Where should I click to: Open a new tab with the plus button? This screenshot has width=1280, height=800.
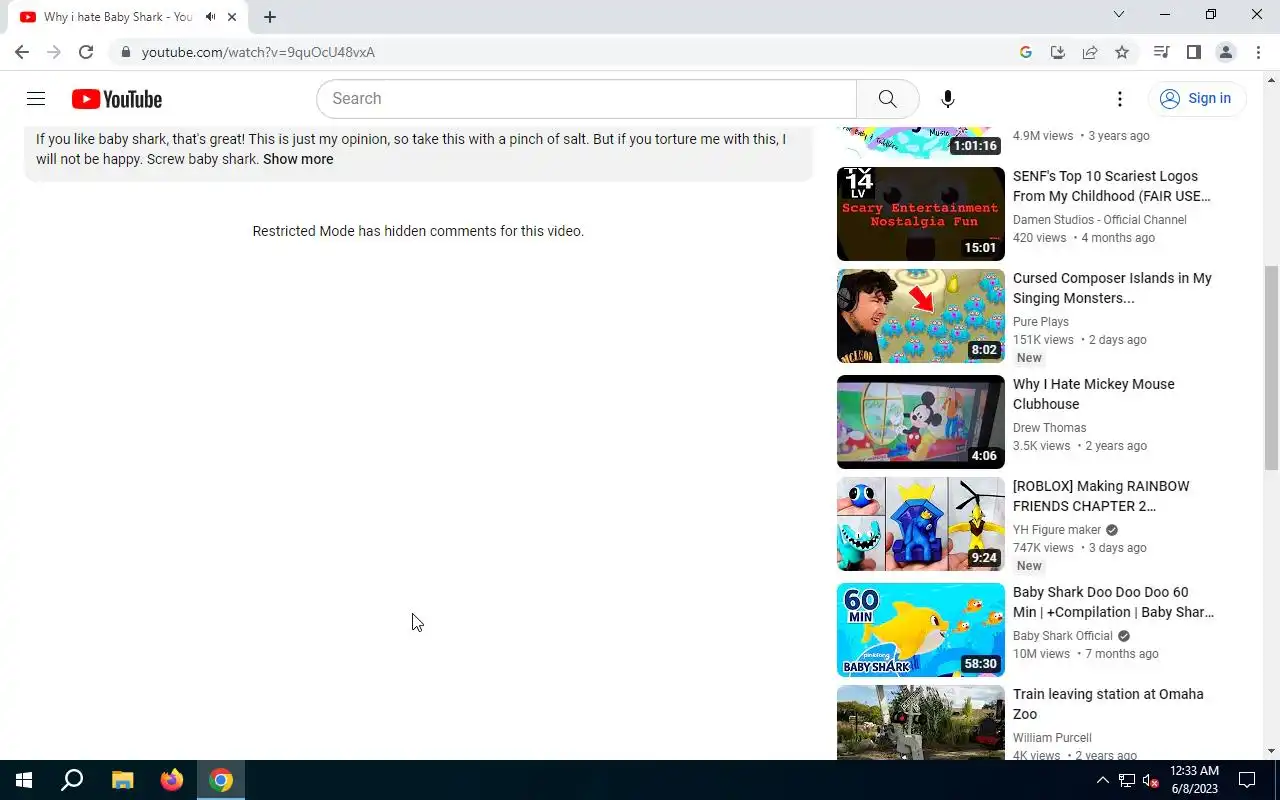[x=270, y=17]
